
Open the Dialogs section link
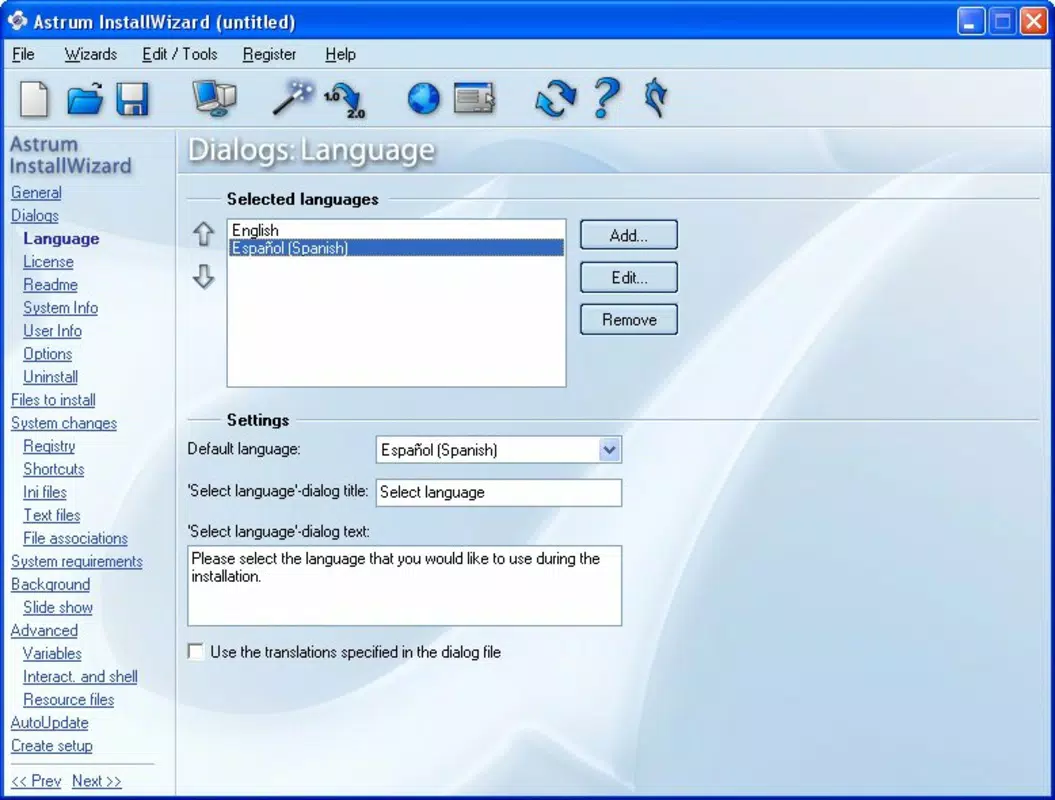35,215
